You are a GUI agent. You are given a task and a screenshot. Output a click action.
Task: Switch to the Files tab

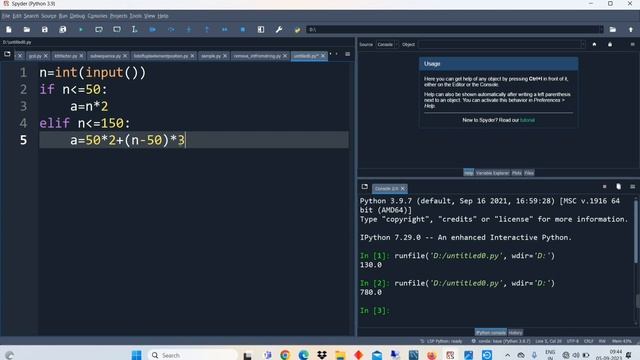click(529, 173)
